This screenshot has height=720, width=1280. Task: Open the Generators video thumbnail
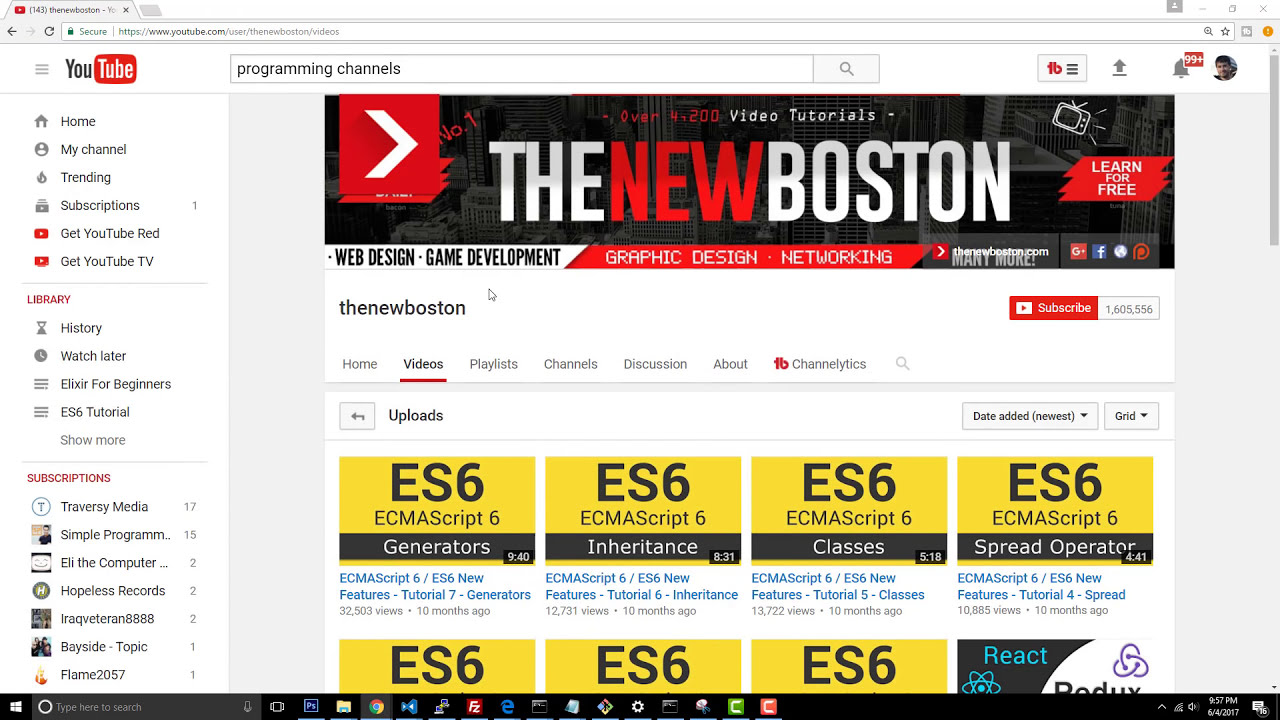coord(437,511)
